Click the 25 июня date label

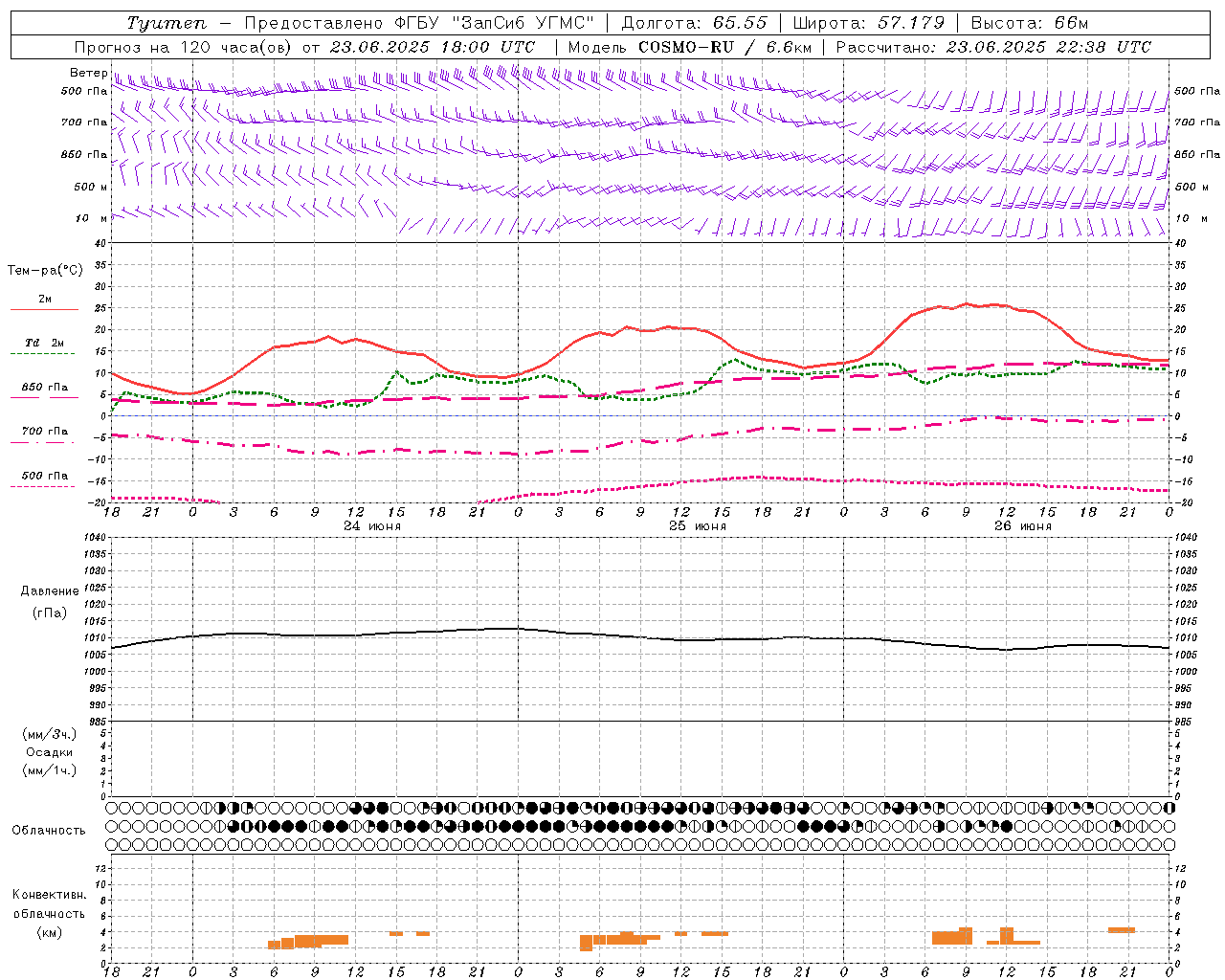[x=697, y=526]
